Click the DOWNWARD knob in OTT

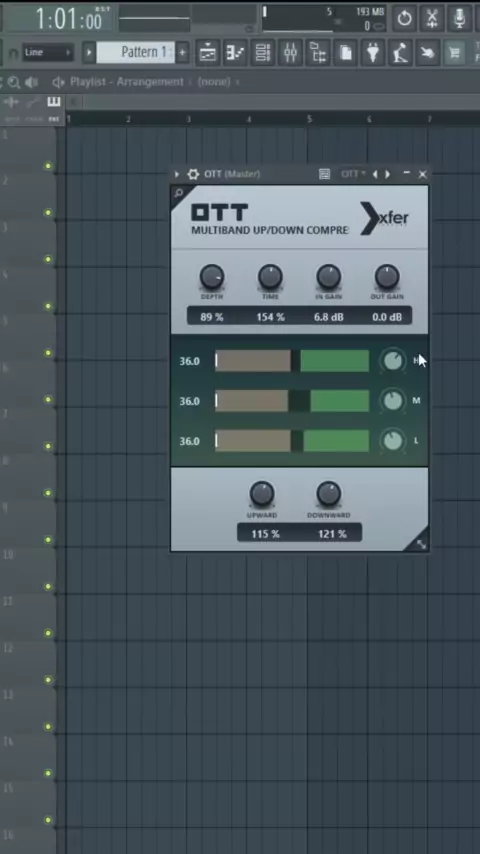tap(329, 494)
